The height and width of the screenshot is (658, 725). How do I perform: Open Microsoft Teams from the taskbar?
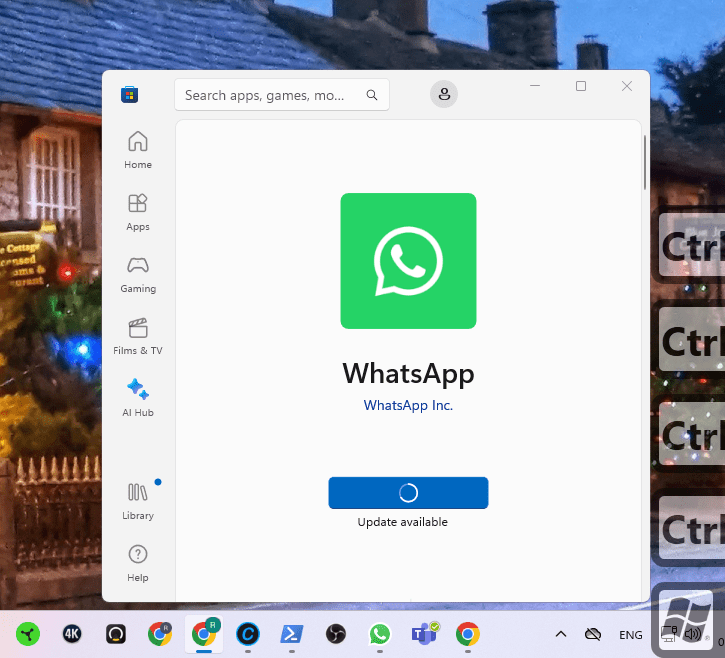click(x=424, y=634)
